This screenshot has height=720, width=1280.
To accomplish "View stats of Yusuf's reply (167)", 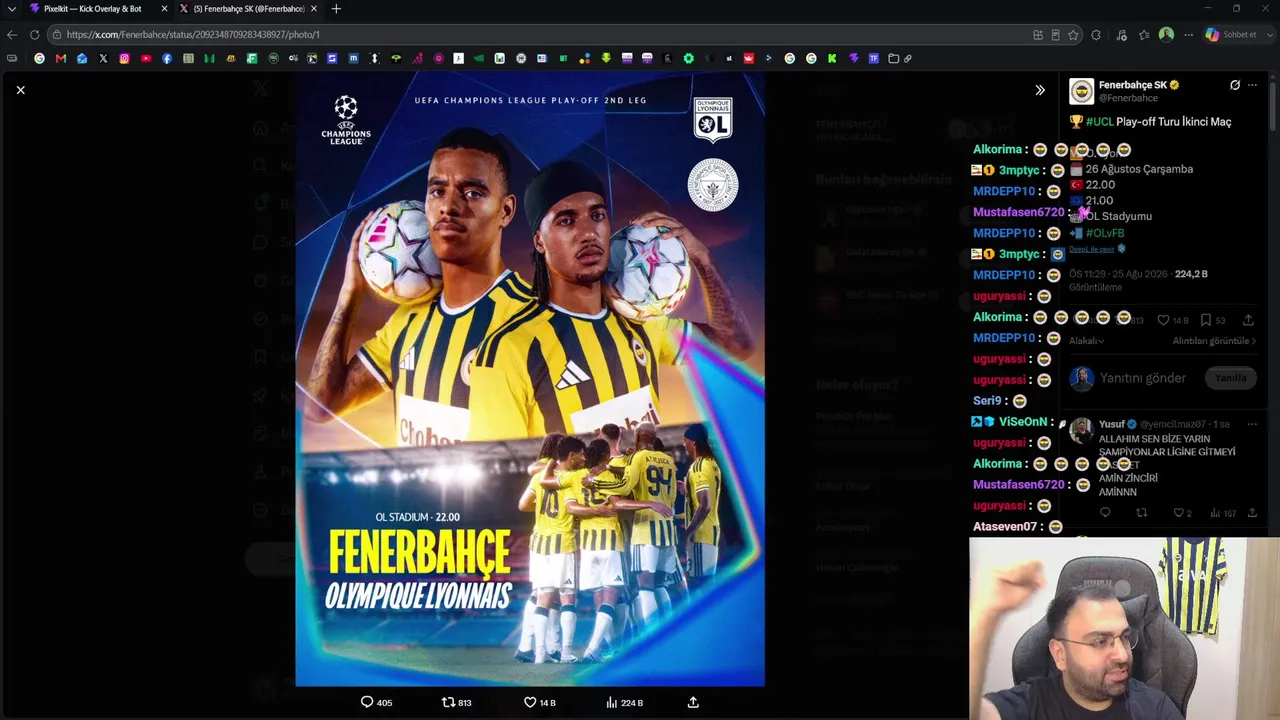I will click(1223, 513).
